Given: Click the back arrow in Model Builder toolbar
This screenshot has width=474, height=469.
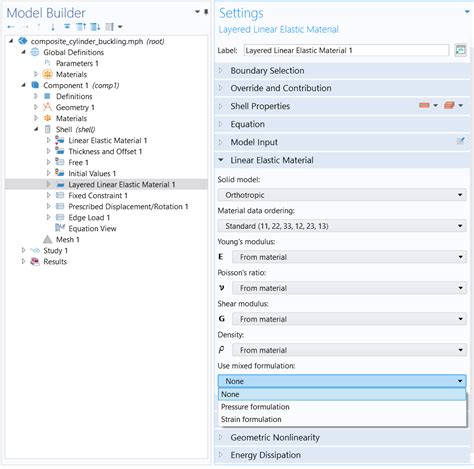Looking at the screenshot, I should click(x=11, y=27).
